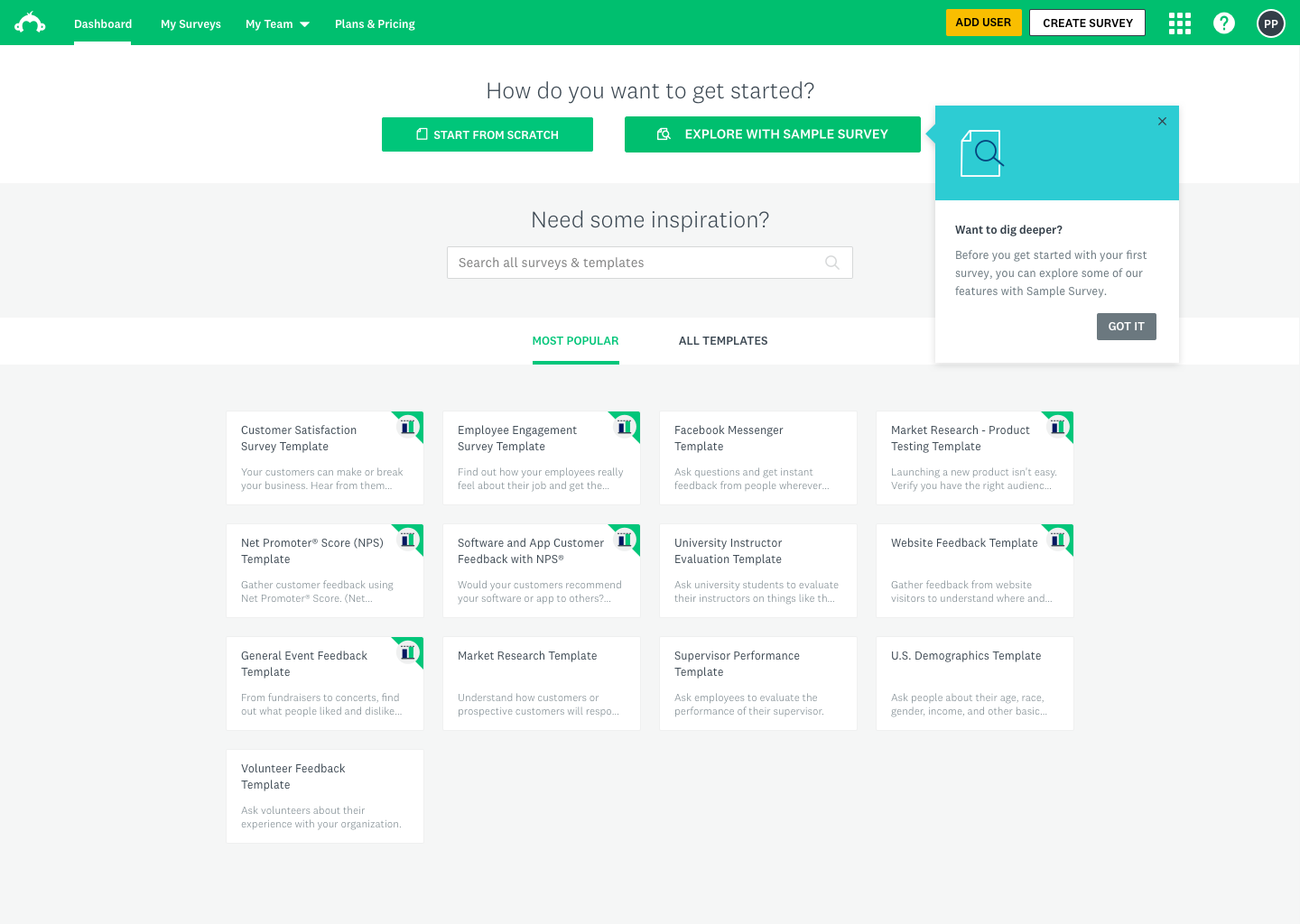Open the apps grid icon
The image size is (1300, 924).
click(1179, 23)
